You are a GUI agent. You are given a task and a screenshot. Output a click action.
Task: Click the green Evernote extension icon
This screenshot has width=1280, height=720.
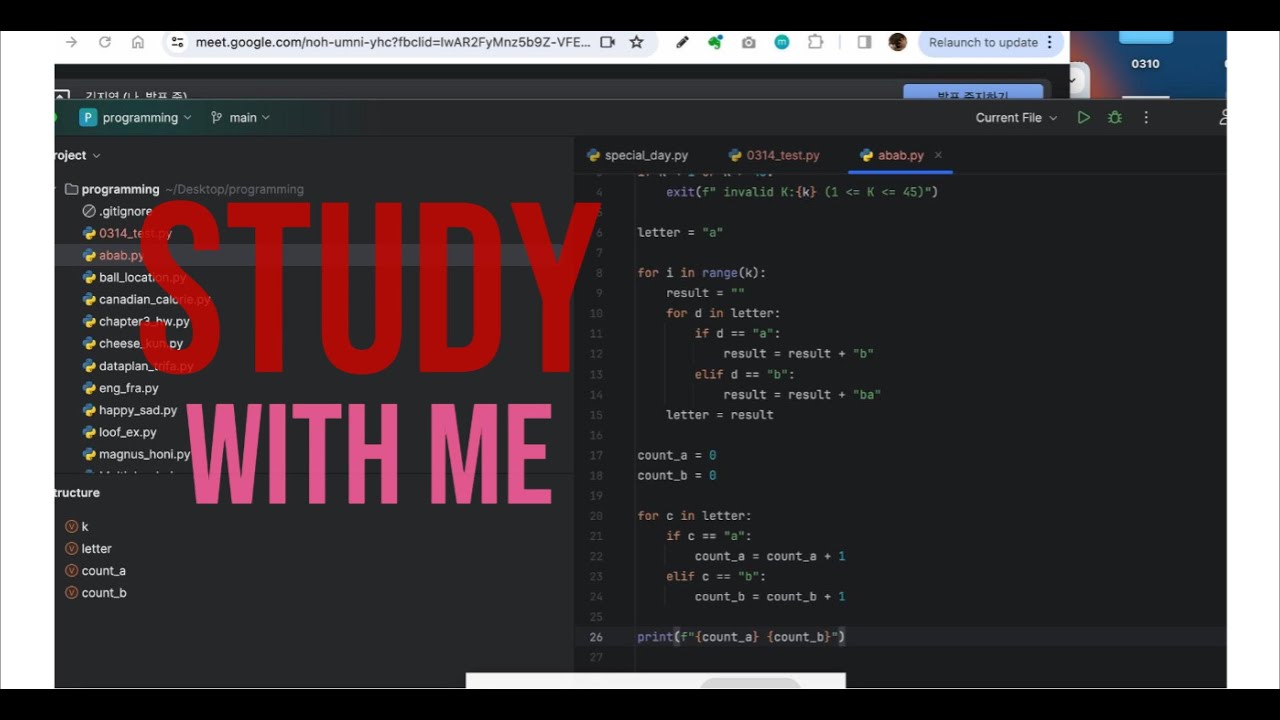click(x=715, y=42)
